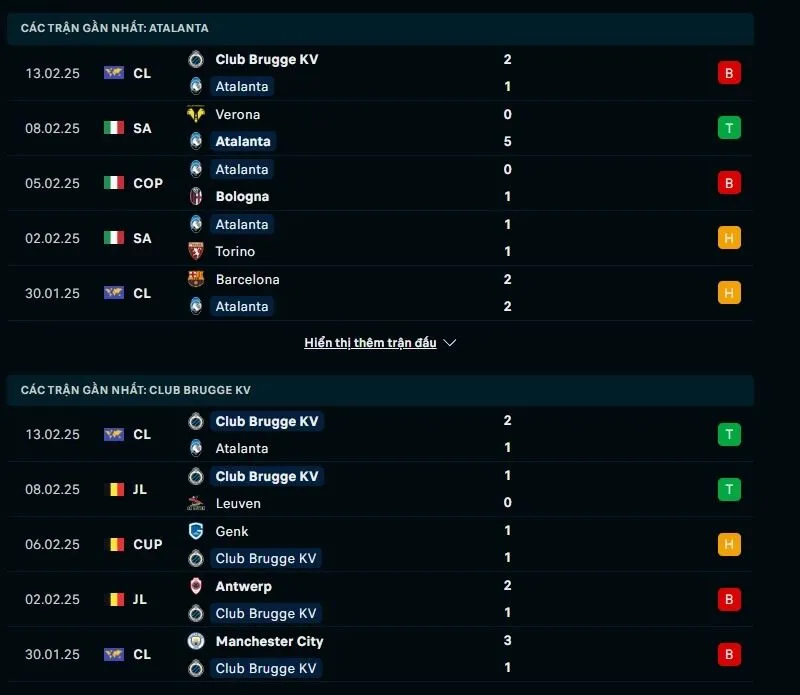Click the orange H badge for Genk match
This screenshot has width=800, height=695.
(729, 545)
